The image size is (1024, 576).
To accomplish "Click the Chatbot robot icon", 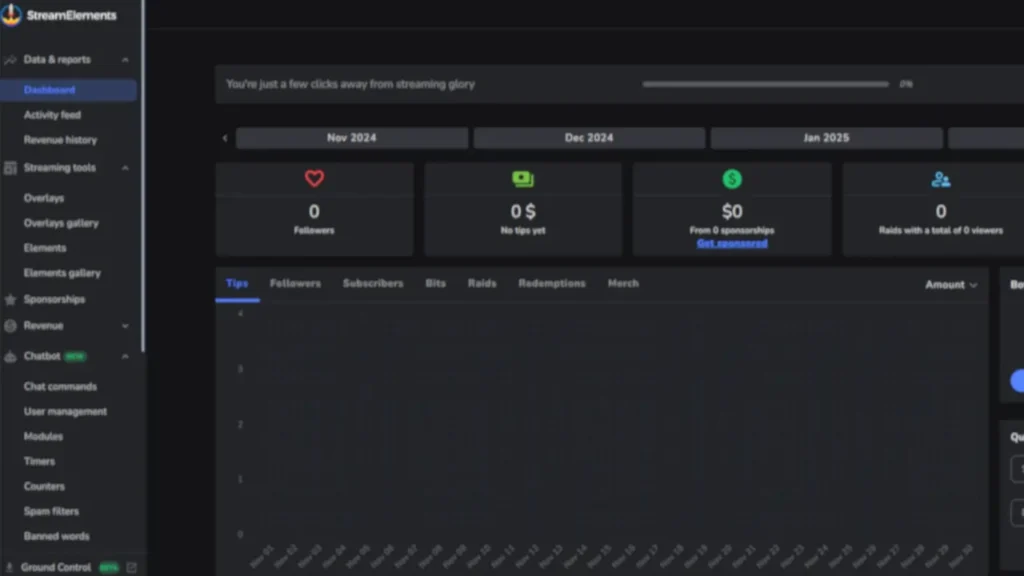I will [10, 356].
